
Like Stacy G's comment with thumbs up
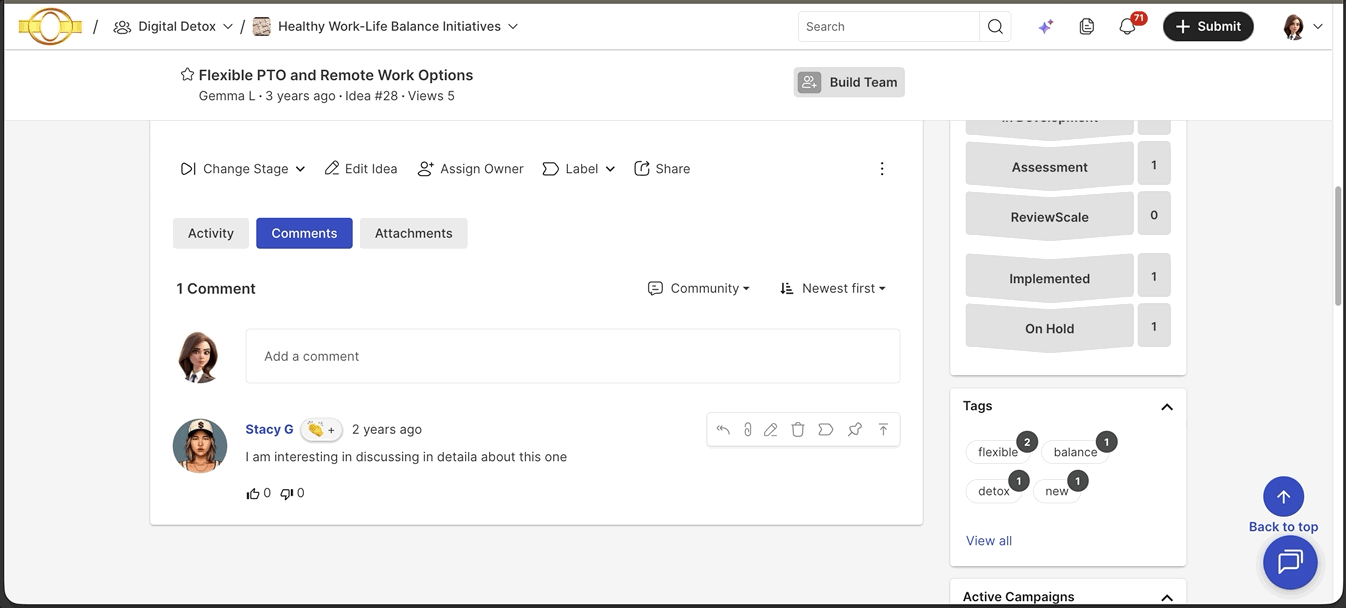point(253,493)
